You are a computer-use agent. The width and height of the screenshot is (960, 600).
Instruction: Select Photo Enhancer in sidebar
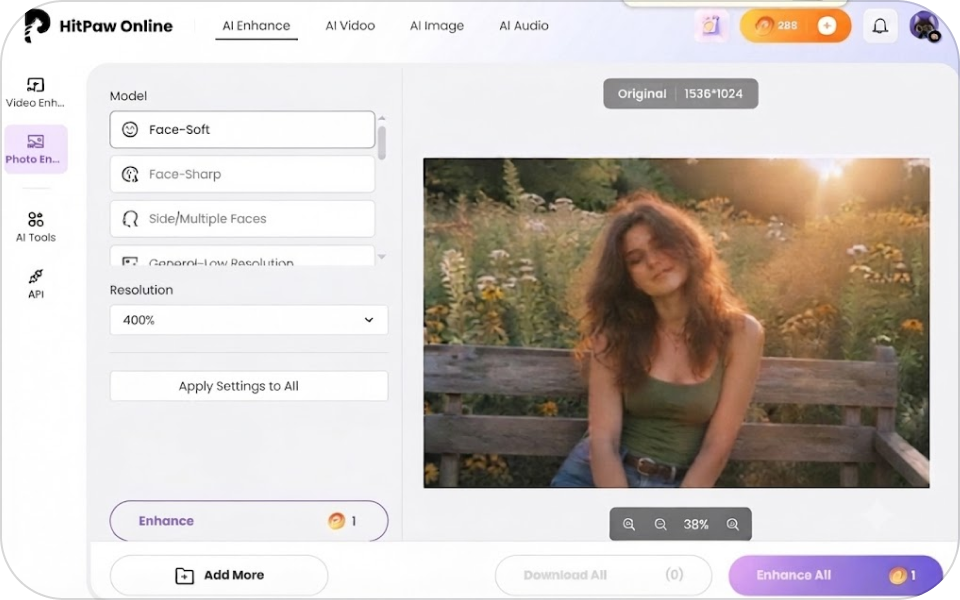36,149
